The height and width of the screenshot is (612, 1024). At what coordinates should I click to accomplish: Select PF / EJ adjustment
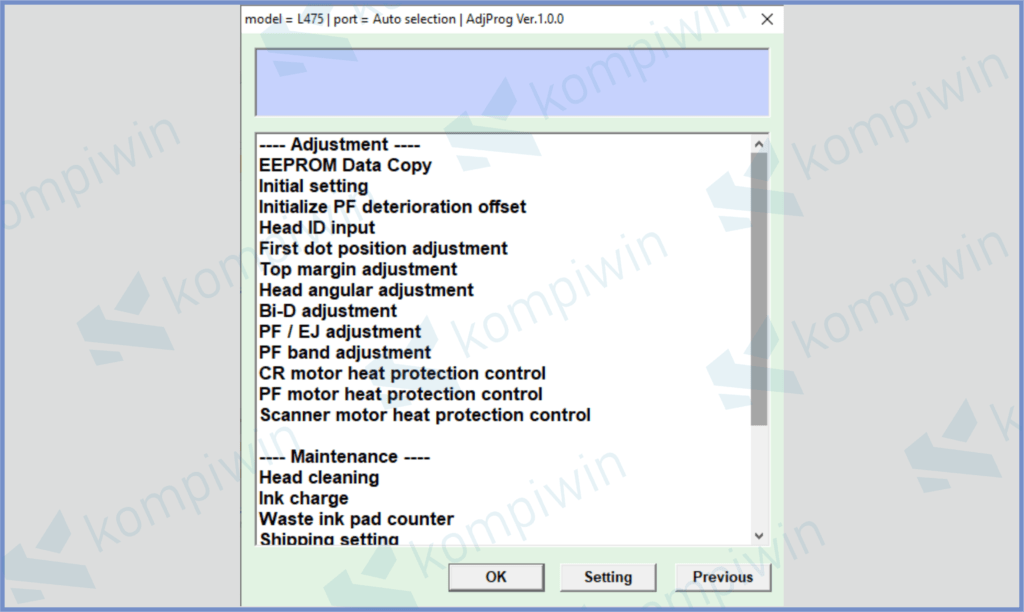click(340, 332)
